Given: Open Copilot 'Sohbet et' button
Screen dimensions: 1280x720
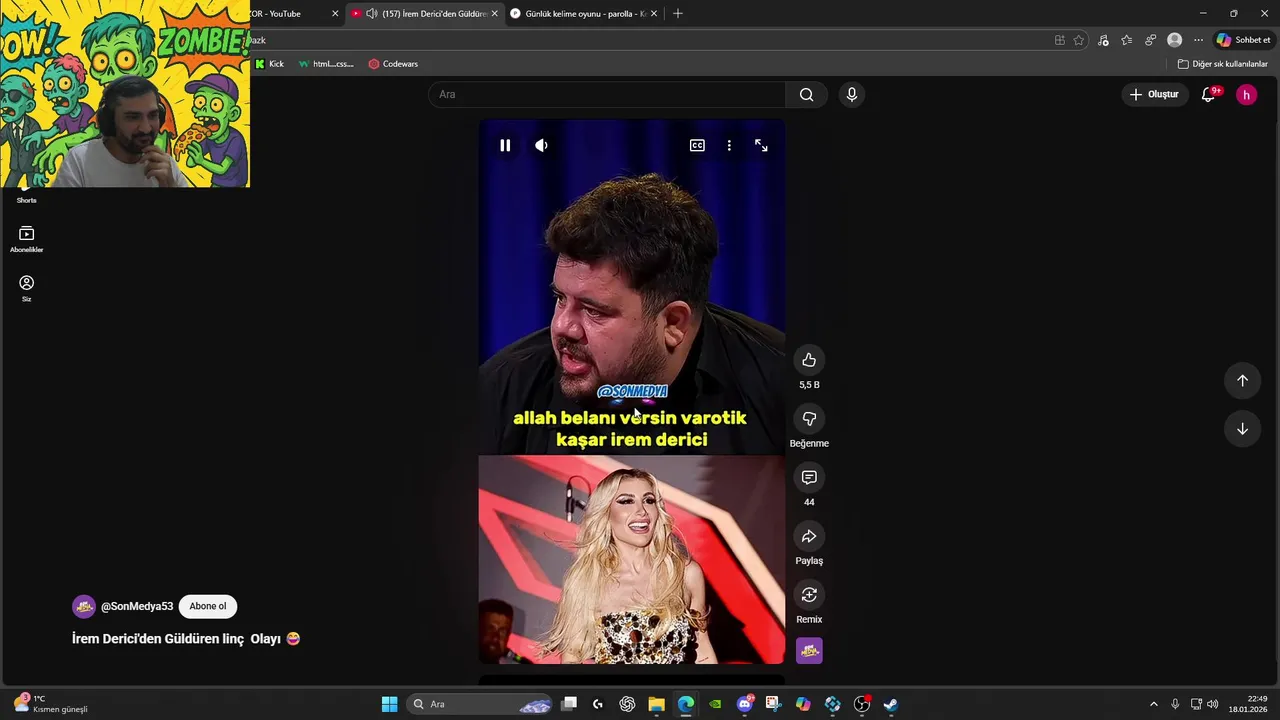Looking at the screenshot, I should 1243,40.
